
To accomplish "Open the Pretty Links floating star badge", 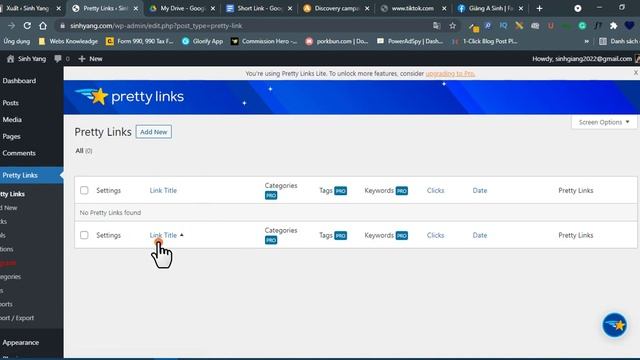I will (x=614, y=325).
